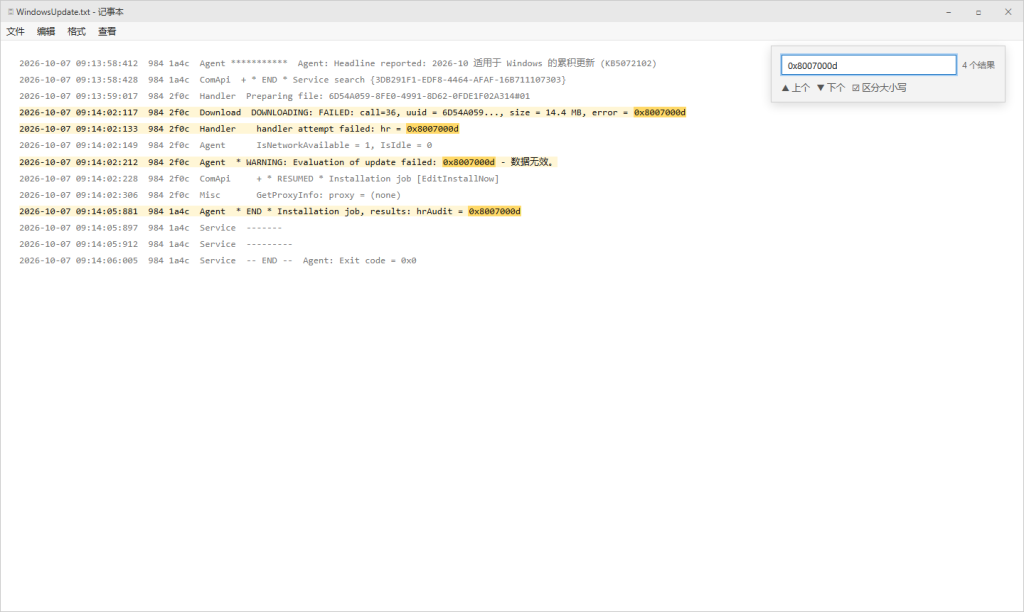Click the "Exit code = 0x0" text
Screen dimensions: 1024x612
[375, 260]
